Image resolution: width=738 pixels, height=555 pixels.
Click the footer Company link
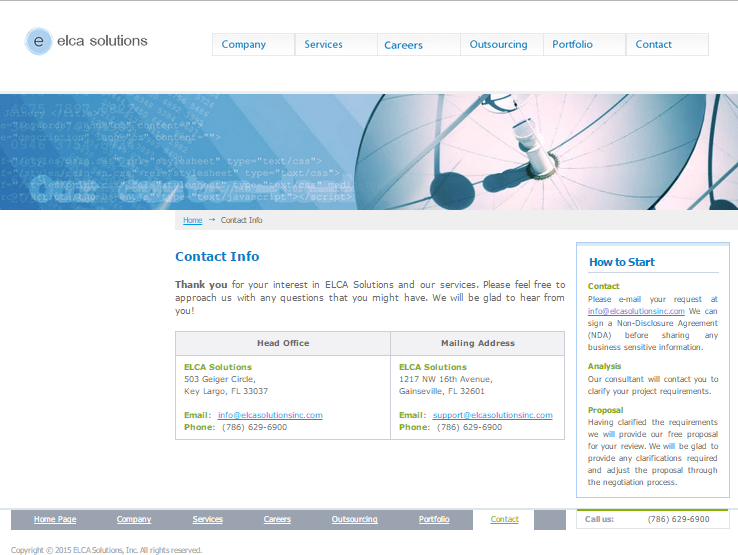[134, 519]
